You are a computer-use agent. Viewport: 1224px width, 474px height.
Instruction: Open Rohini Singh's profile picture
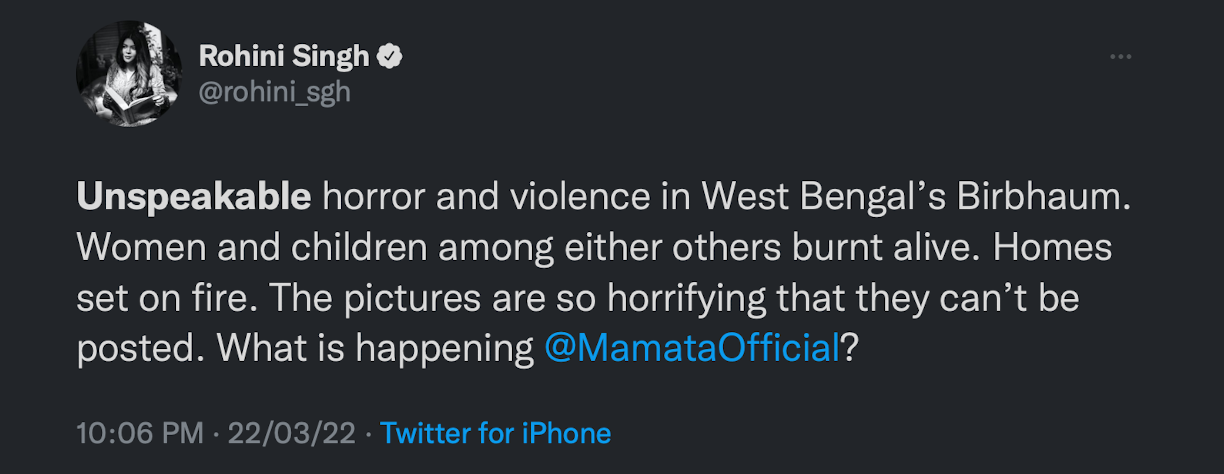[129, 73]
